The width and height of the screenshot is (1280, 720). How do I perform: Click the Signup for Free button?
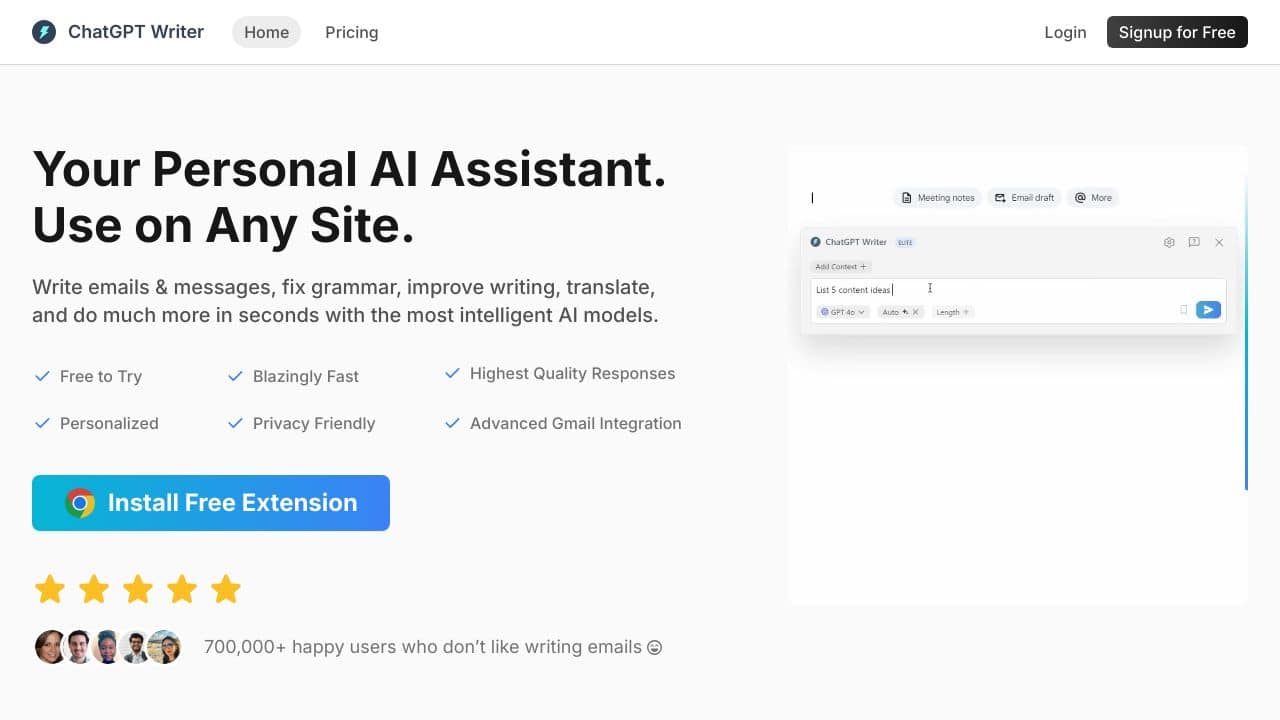(x=1177, y=32)
